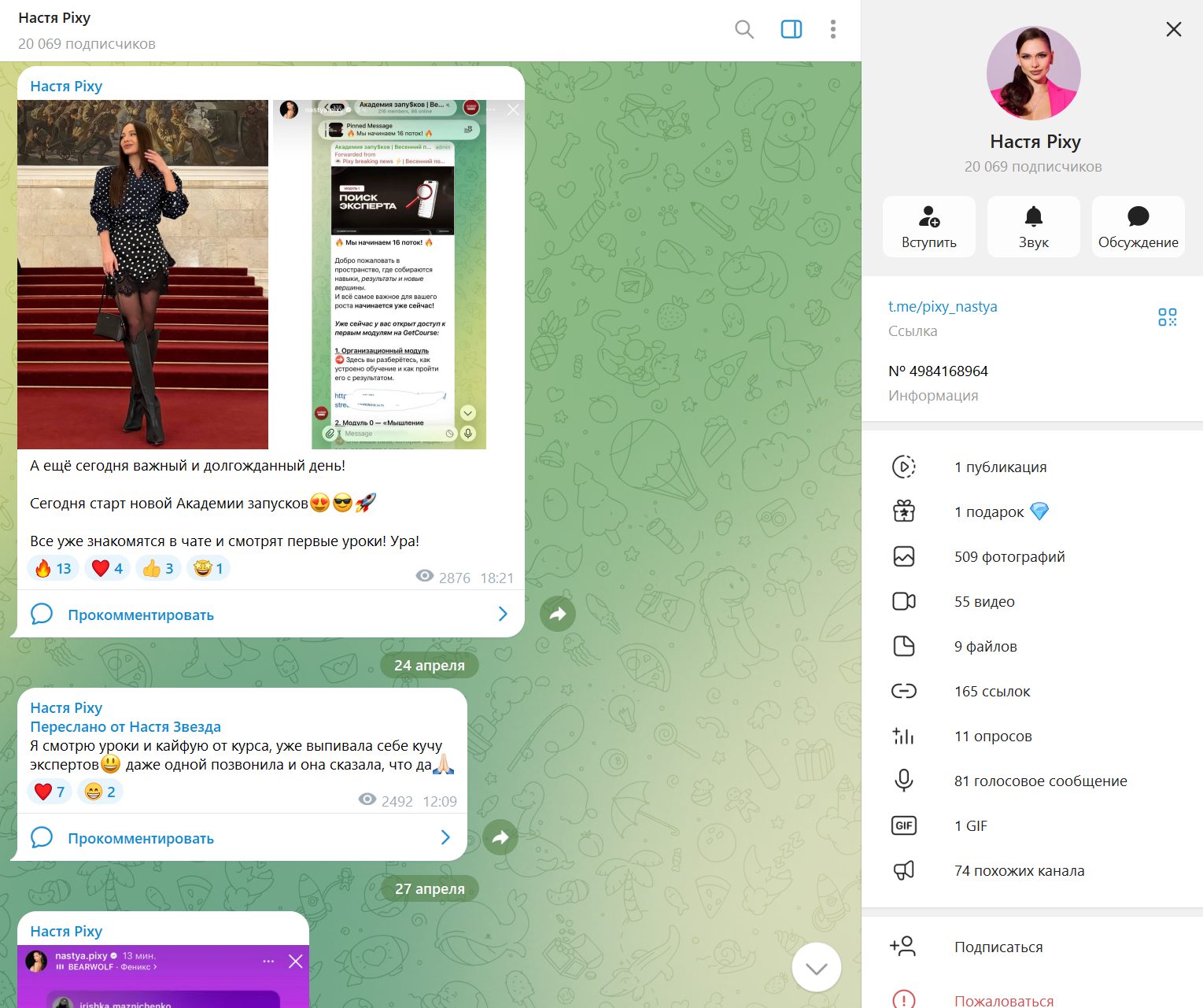
Task: Show the channel QR code icon
Action: click(1167, 317)
